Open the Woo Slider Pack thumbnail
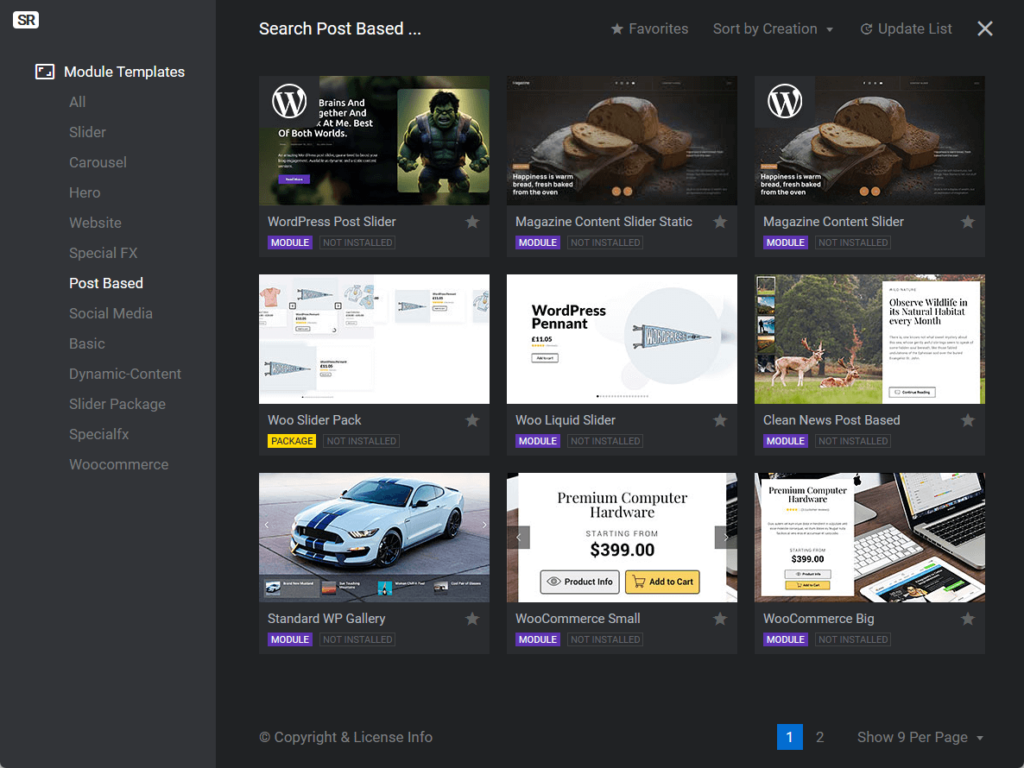1024x768 pixels. (374, 339)
